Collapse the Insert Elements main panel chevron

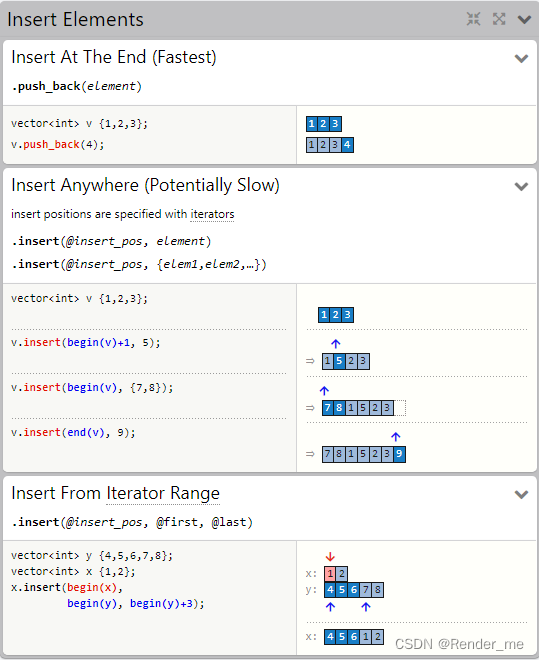[524, 19]
